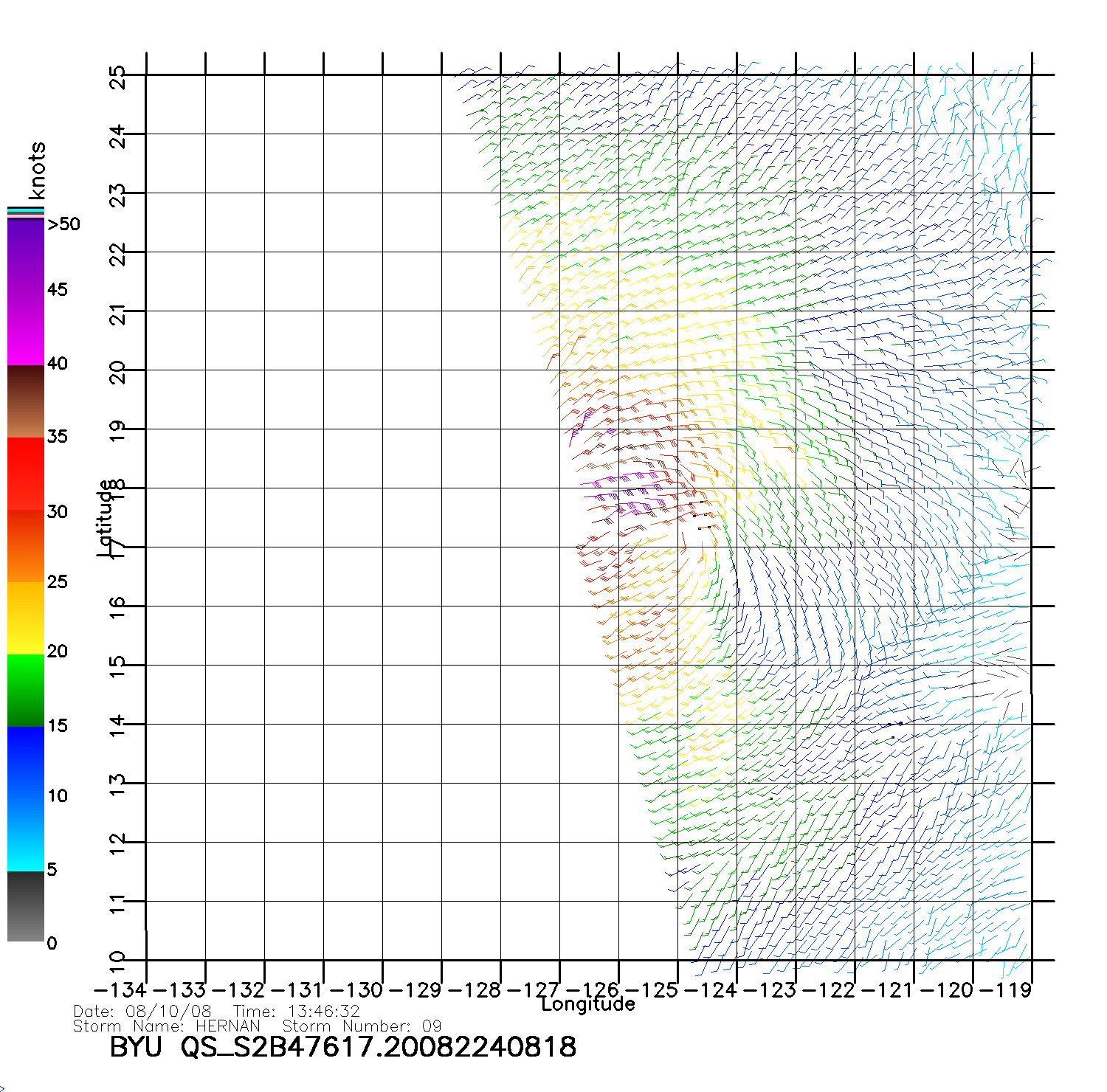Click the 10 latitude tick label
This screenshot has height=1092, width=1107.
(117, 961)
